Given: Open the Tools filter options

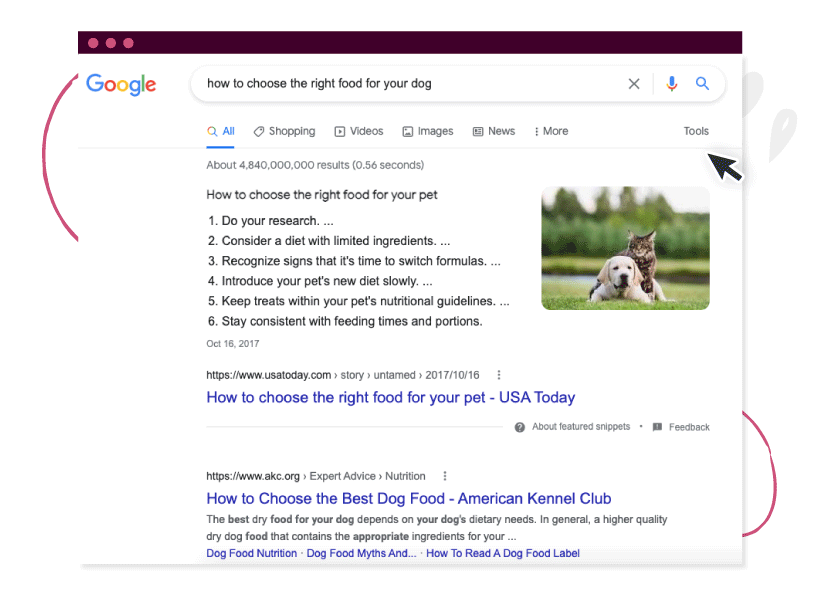Looking at the screenshot, I should pyautogui.click(x=696, y=131).
